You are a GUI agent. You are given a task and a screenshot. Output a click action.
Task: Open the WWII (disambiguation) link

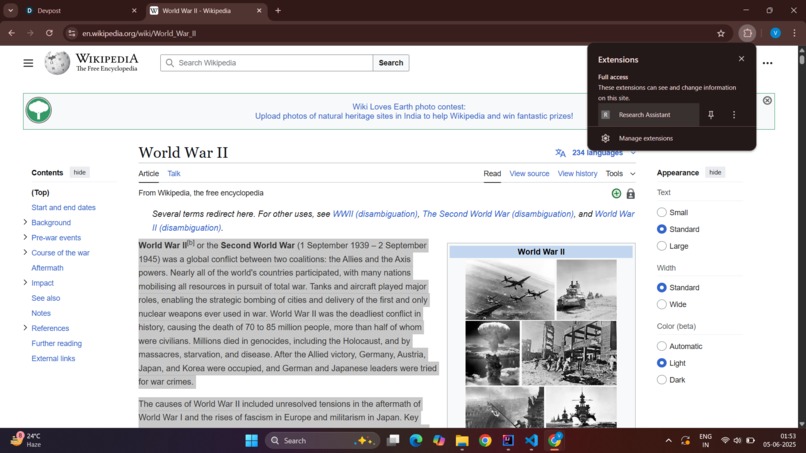[x=375, y=214]
